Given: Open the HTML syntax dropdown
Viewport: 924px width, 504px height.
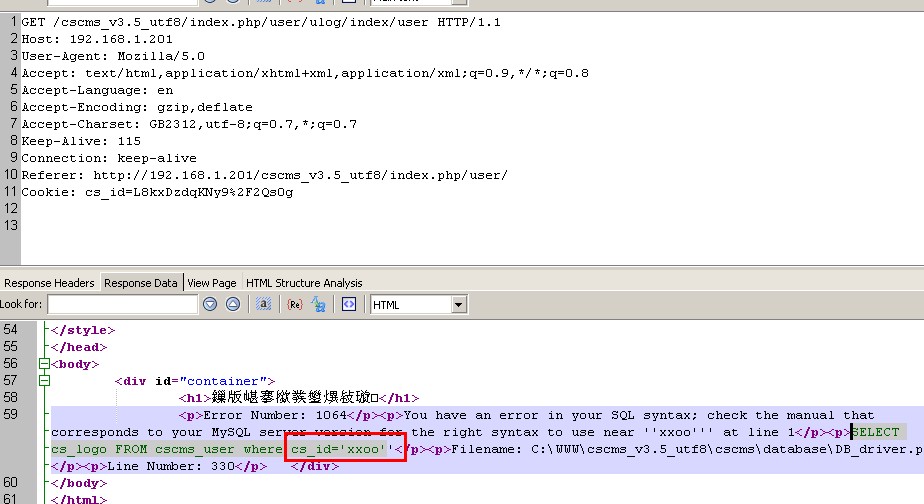Looking at the screenshot, I should click(459, 304).
